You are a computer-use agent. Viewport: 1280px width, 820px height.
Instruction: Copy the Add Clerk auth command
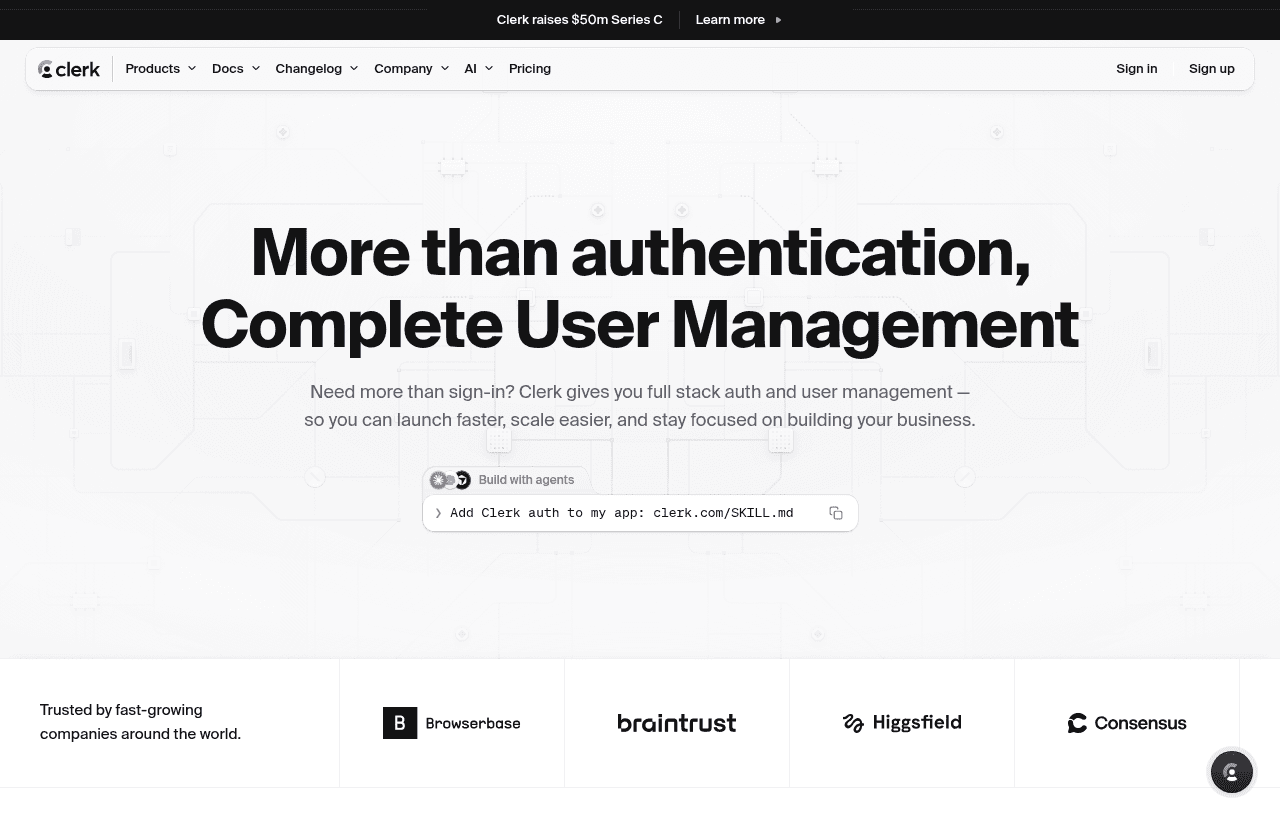[836, 513]
